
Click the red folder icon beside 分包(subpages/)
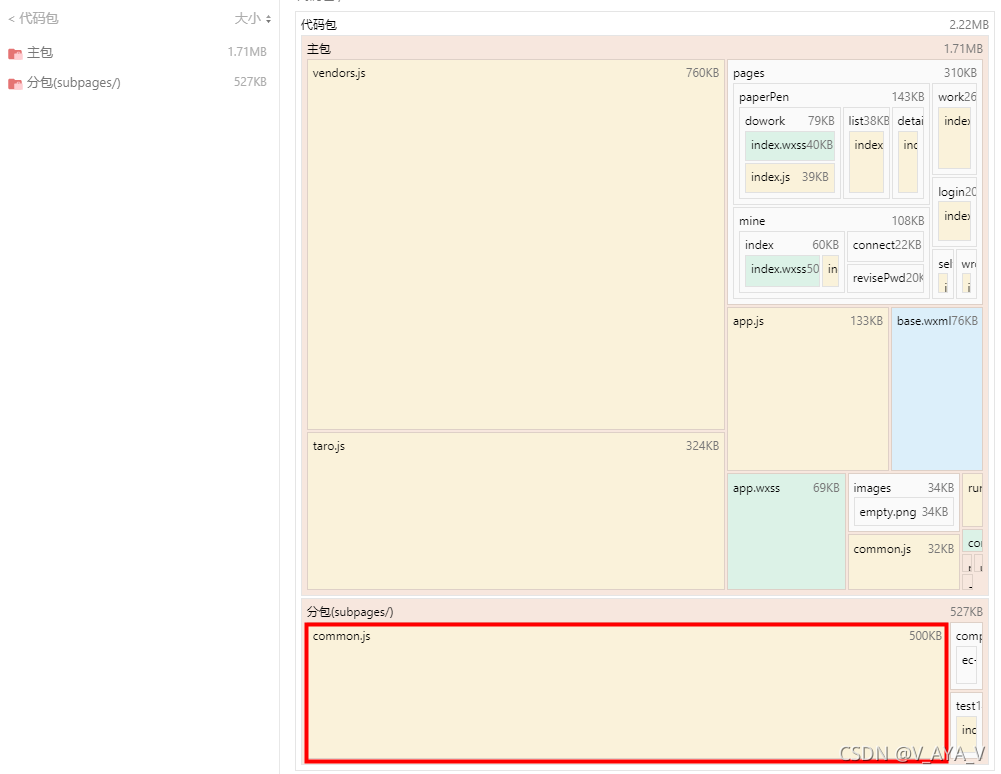(x=15, y=83)
